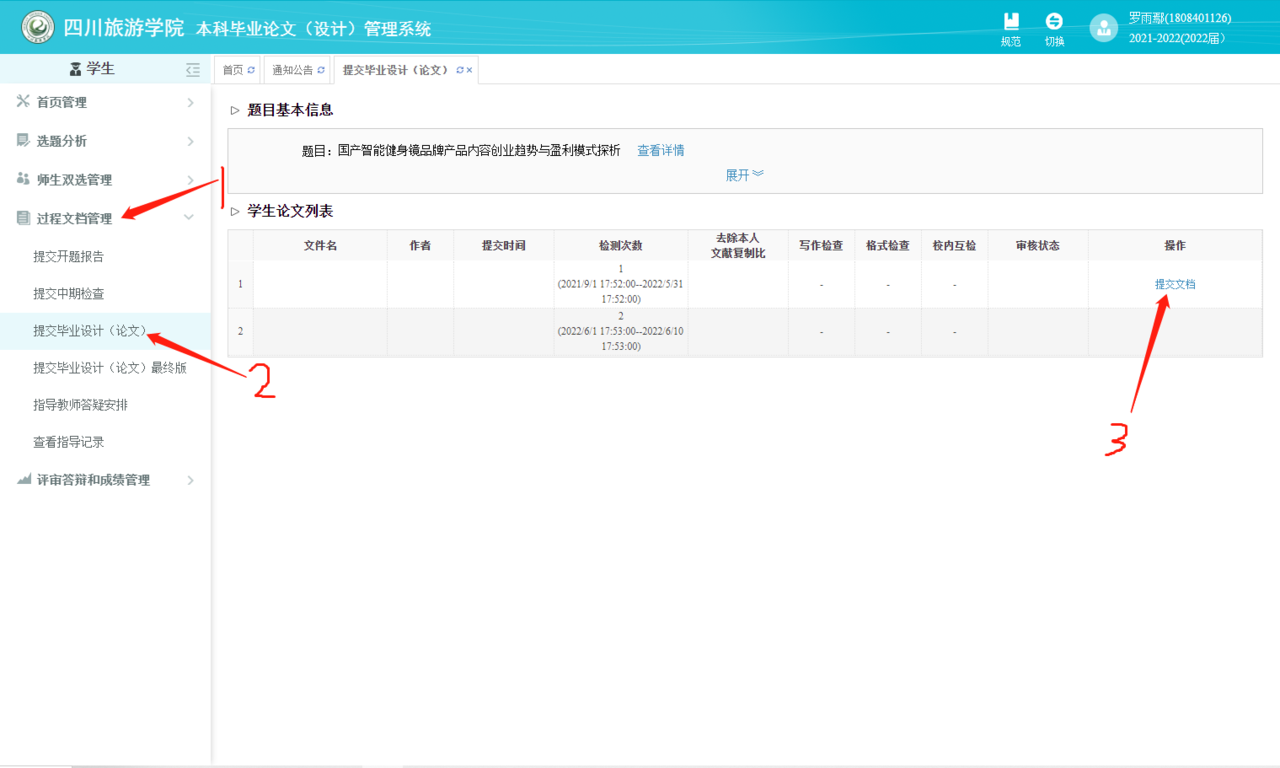Click the 检测次数 column header

[621, 246]
